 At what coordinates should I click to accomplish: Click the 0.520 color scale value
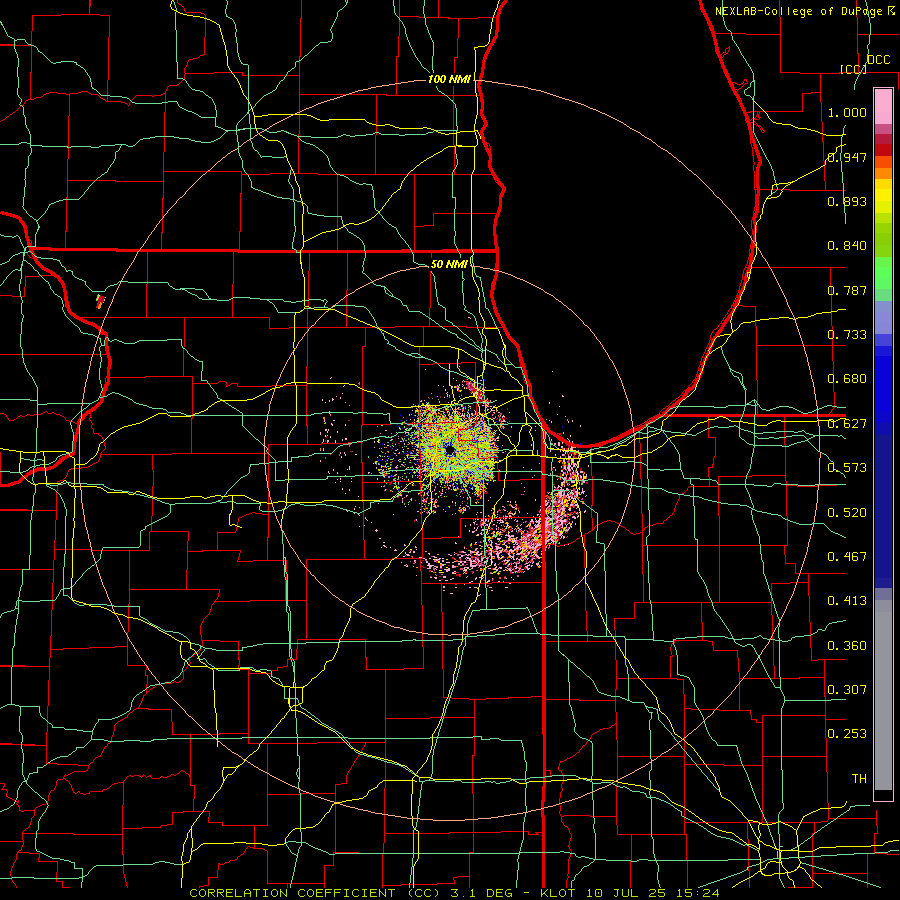point(847,513)
